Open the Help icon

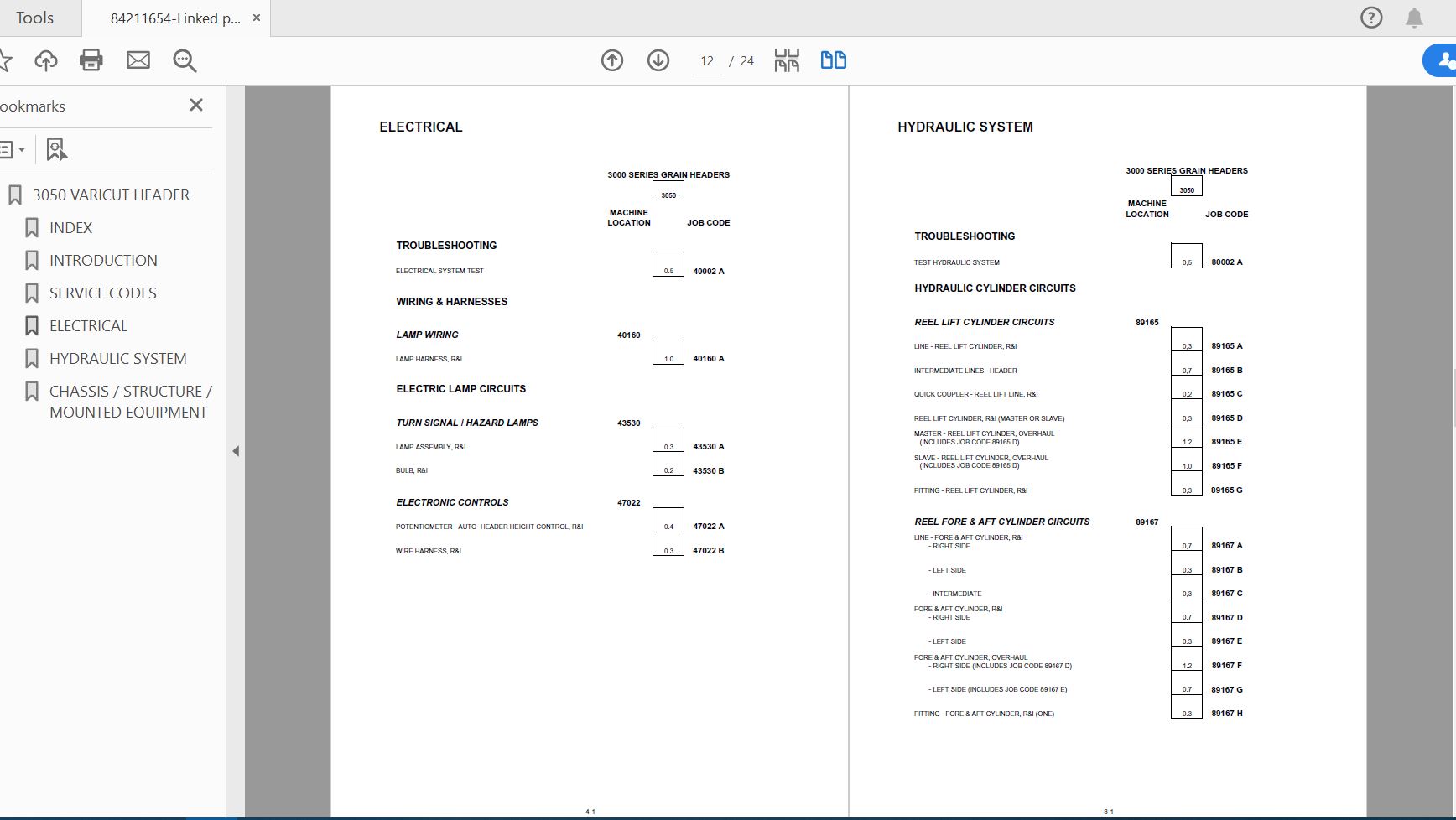pyautogui.click(x=1371, y=18)
